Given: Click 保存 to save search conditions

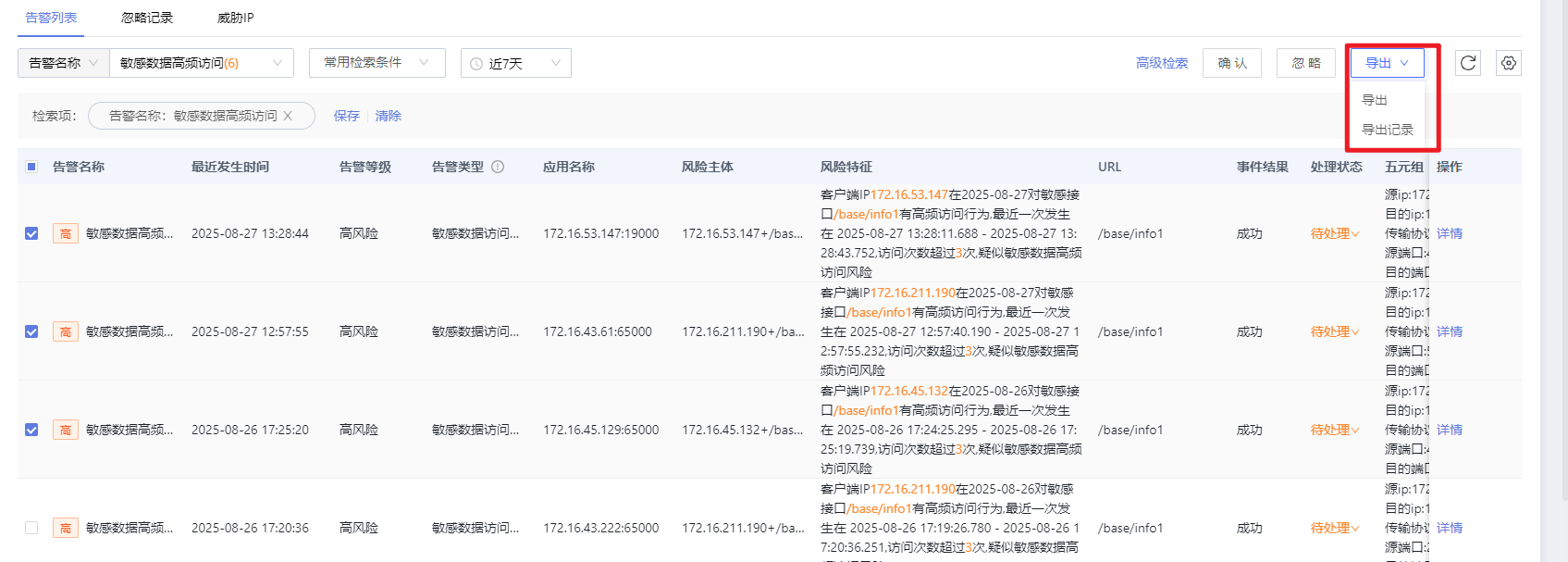Looking at the screenshot, I should tap(346, 116).
